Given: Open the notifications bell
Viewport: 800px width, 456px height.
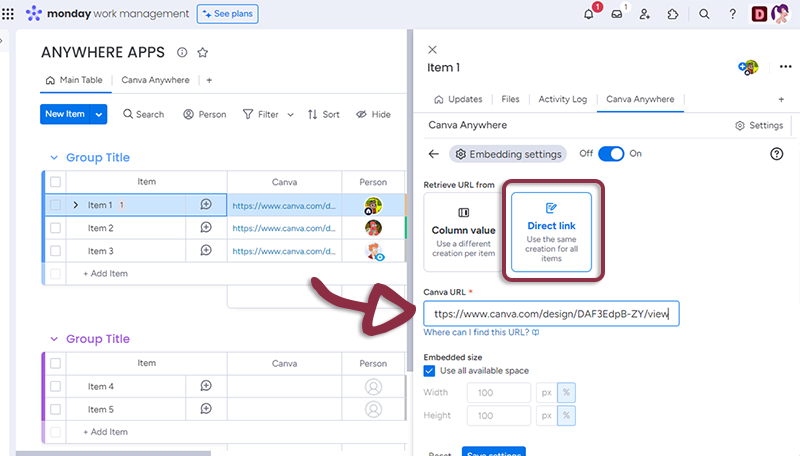Looking at the screenshot, I should coord(589,14).
